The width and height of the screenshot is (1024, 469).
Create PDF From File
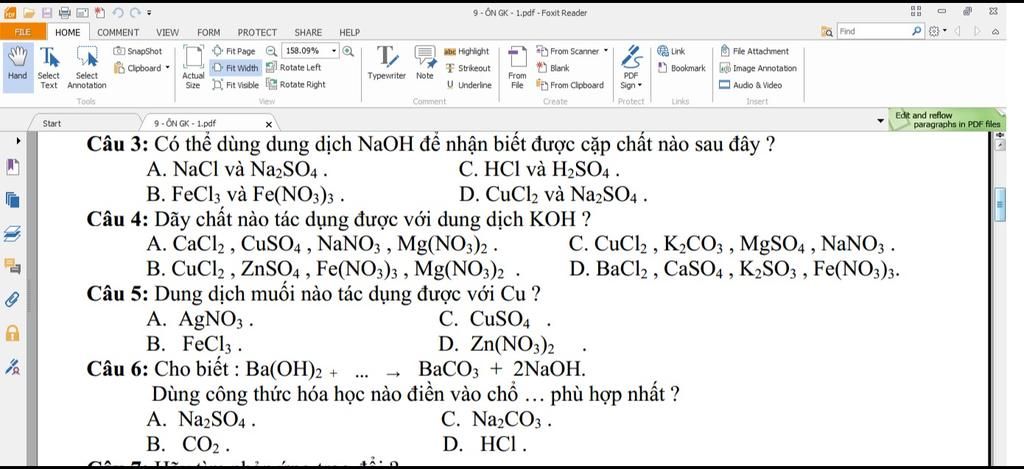(x=517, y=67)
